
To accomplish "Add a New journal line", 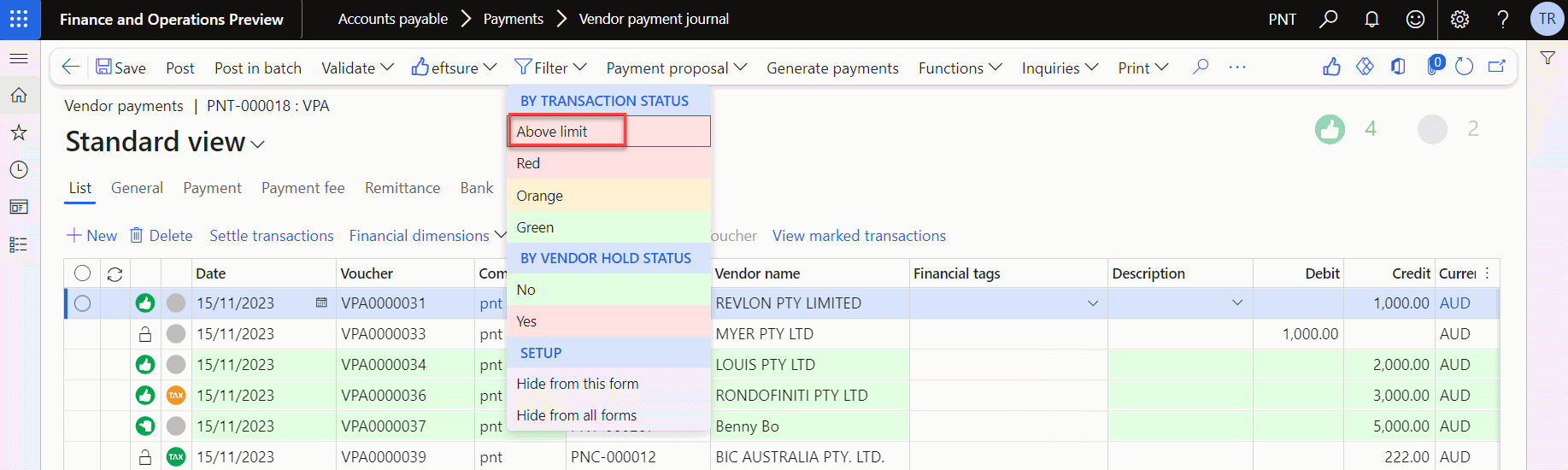I will (x=92, y=236).
